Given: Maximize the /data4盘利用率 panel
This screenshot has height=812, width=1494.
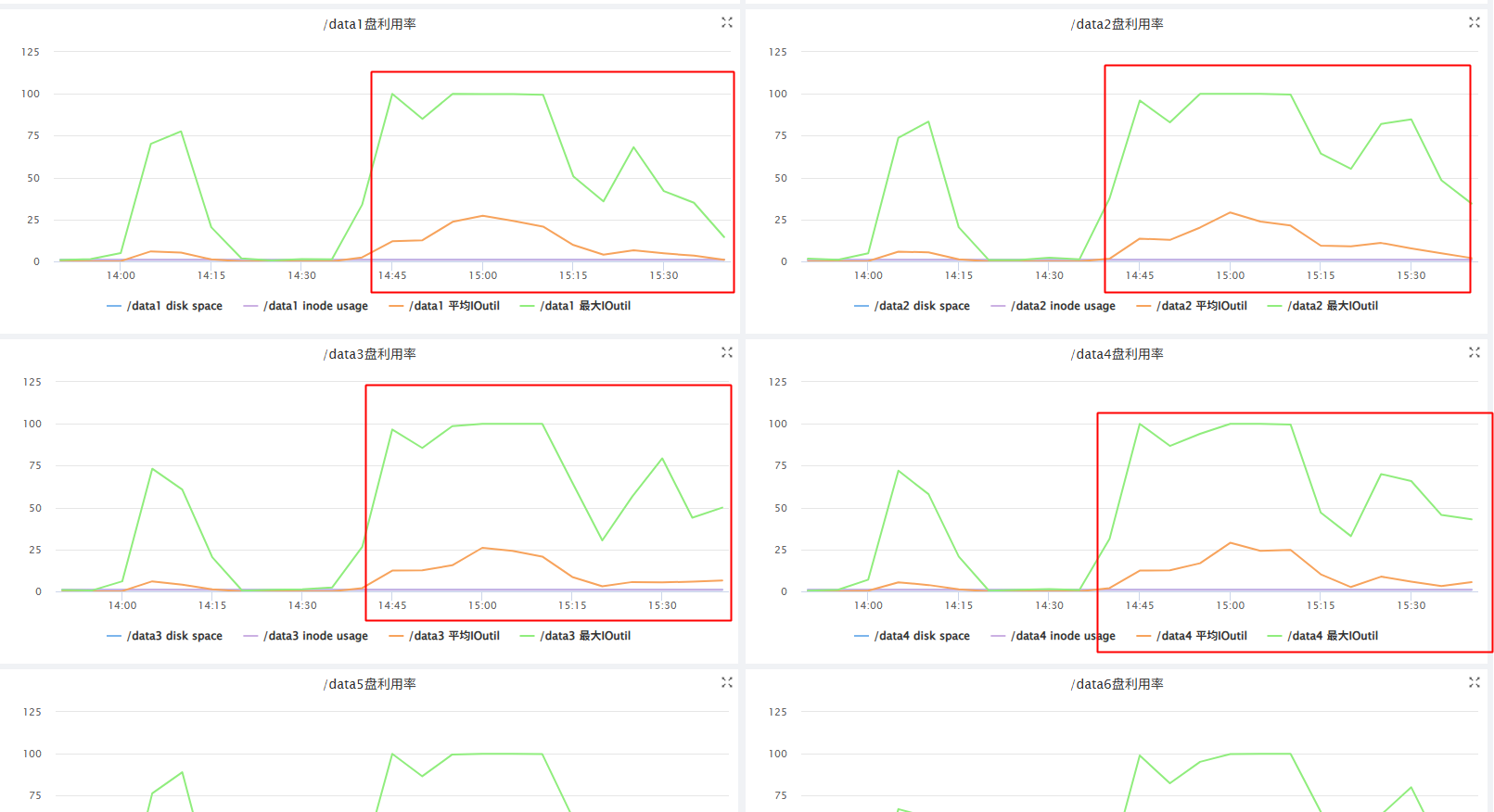Looking at the screenshot, I should pos(1475,352).
